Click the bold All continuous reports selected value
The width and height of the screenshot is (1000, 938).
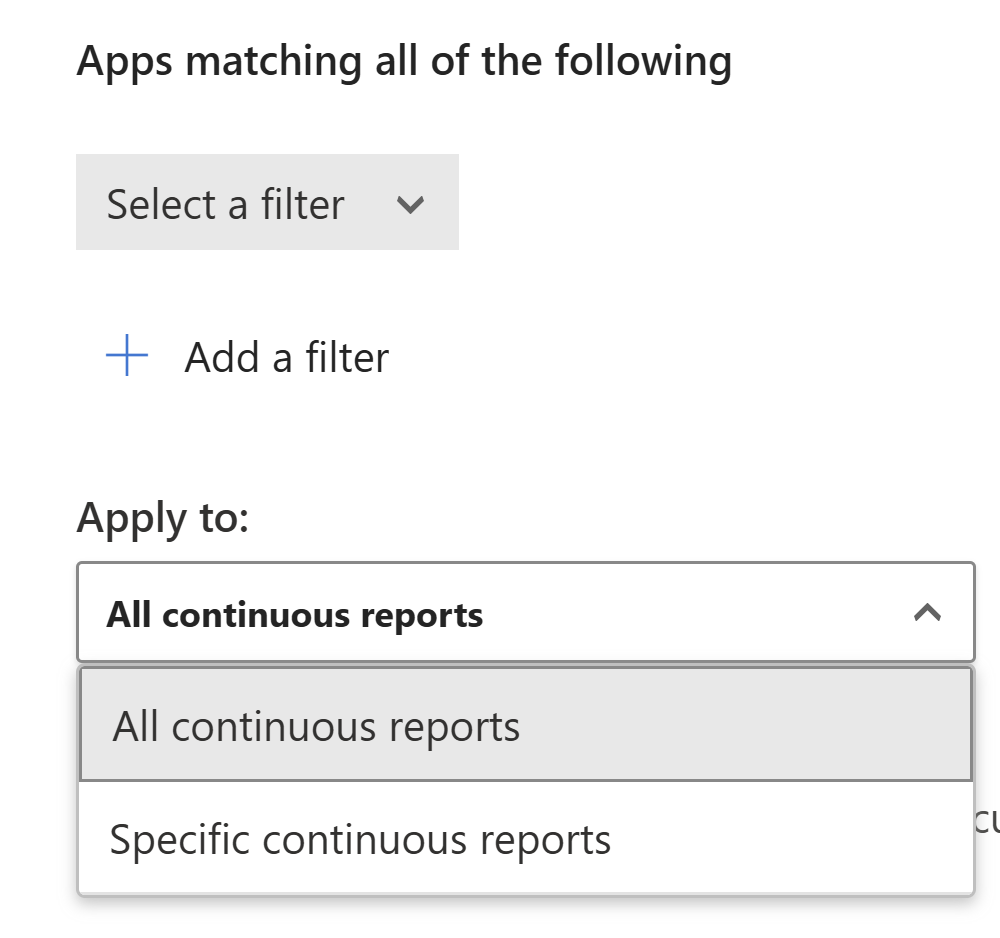click(295, 614)
